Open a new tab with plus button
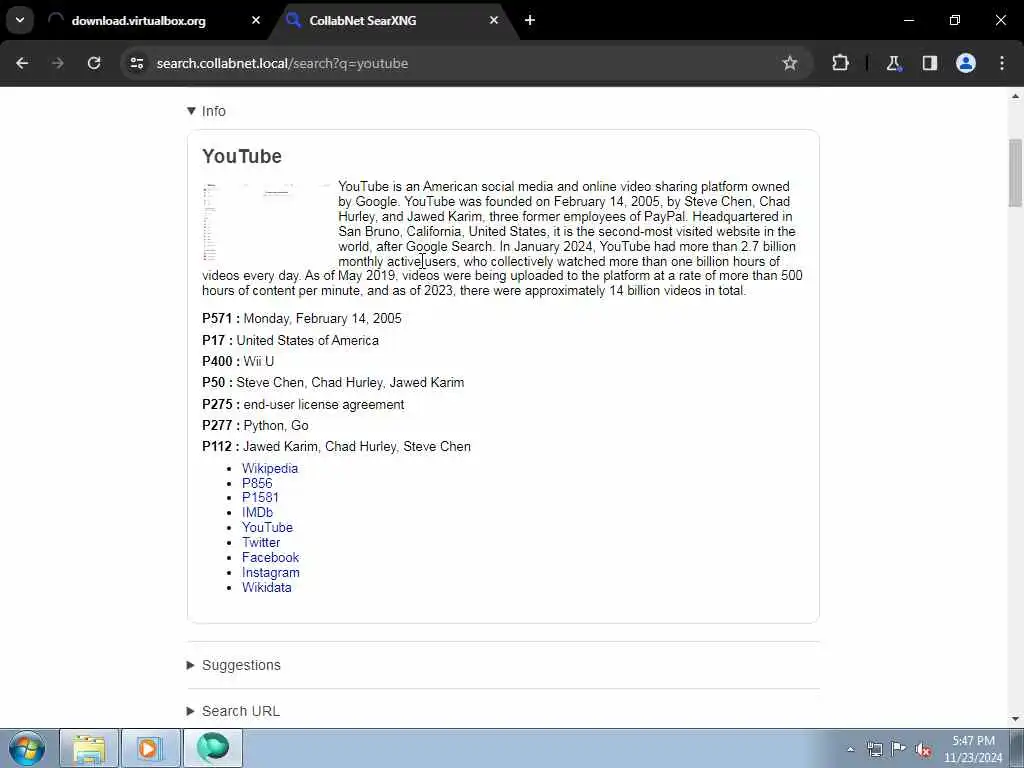 pos(530,20)
